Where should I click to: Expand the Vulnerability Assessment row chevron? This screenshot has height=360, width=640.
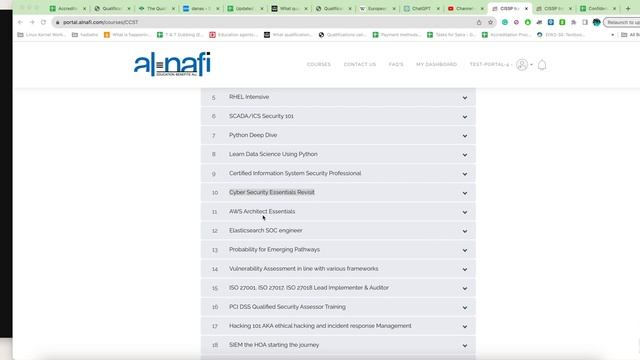pyautogui.click(x=464, y=269)
